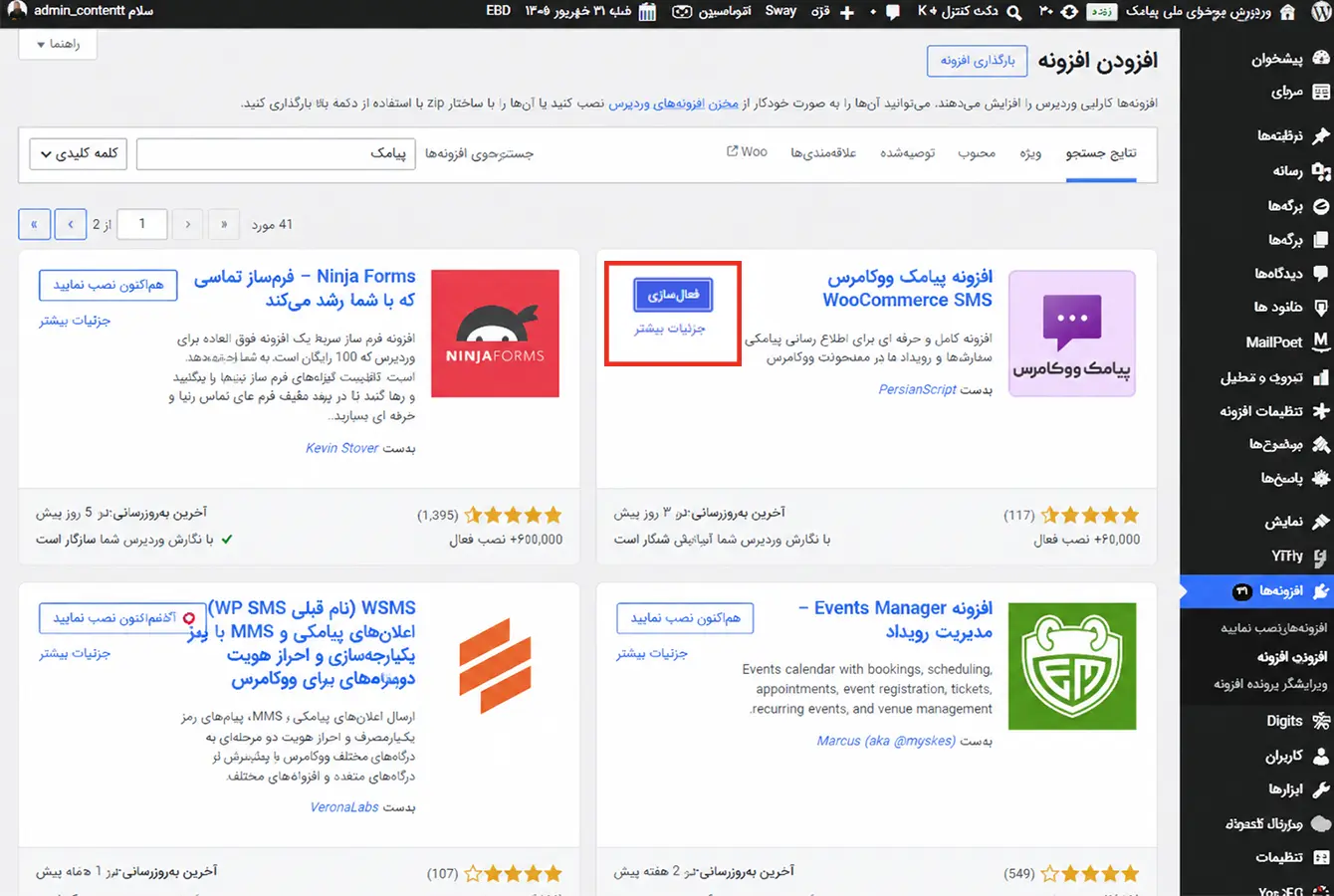Switch to the Favorites (علاقه‌مندی‌ها) tab
This screenshot has height=896, width=1334.
[823, 153]
